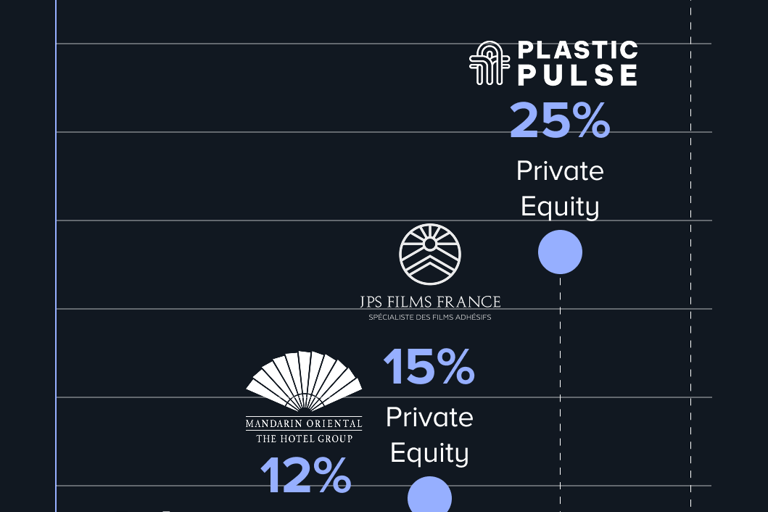Screen dimensions: 768x512
Task: Click the dashed vertical line at far right
Action: (x=691, y=256)
